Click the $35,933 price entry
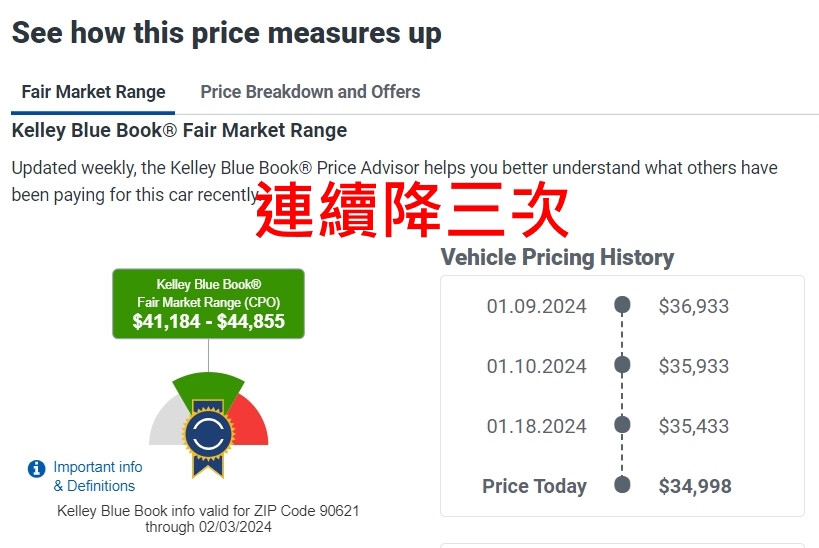 point(694,366)
